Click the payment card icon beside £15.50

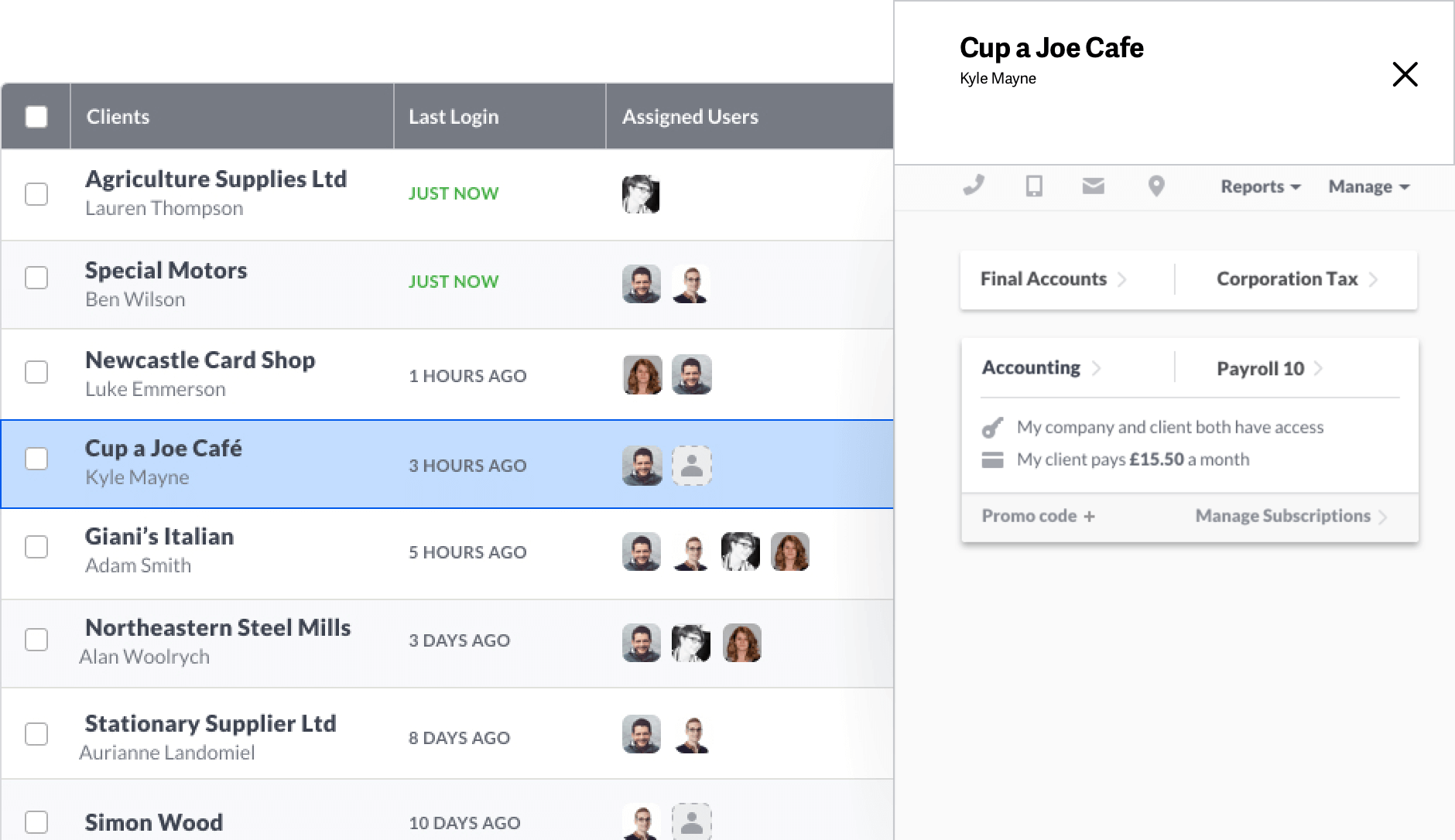point(995,459)
